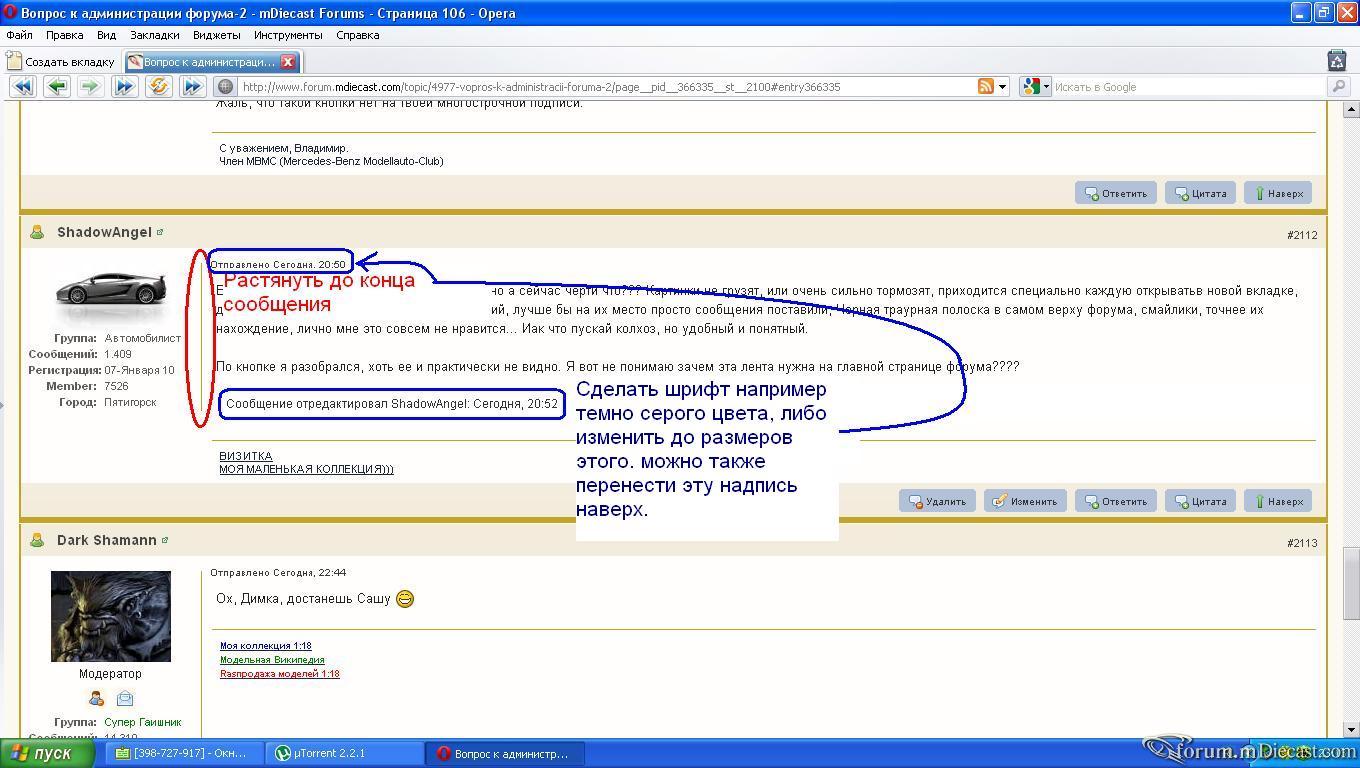This screenshot has width=1360, height=768.
Task: Click the panel toggle arrow on left edge
Action: click(x=2, y=405)
